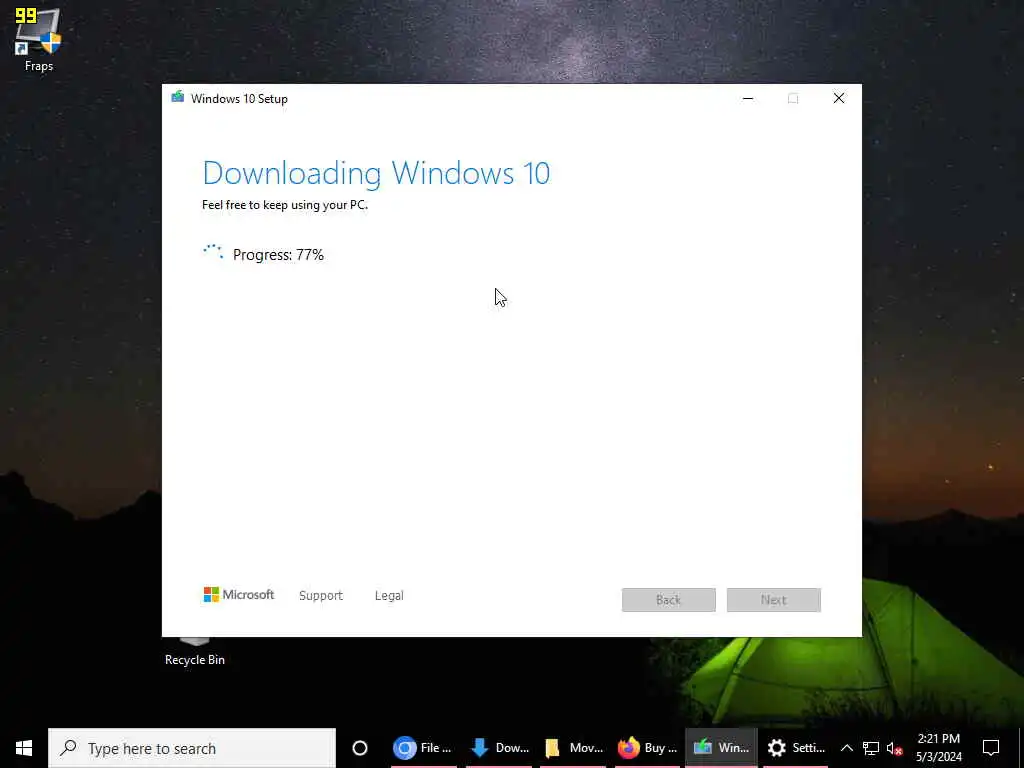The height and width of the screenshot is (768, 1024).
Task: Click the taskbar search box
Action: click(192, 748)
